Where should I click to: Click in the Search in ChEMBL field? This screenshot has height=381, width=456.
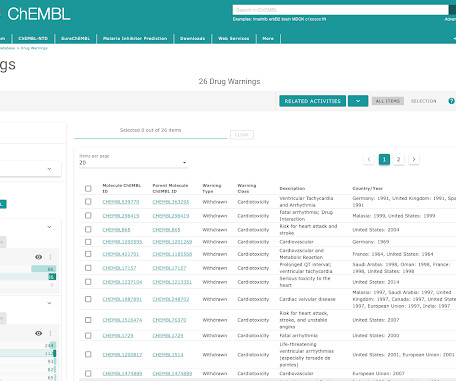(341, 10)
